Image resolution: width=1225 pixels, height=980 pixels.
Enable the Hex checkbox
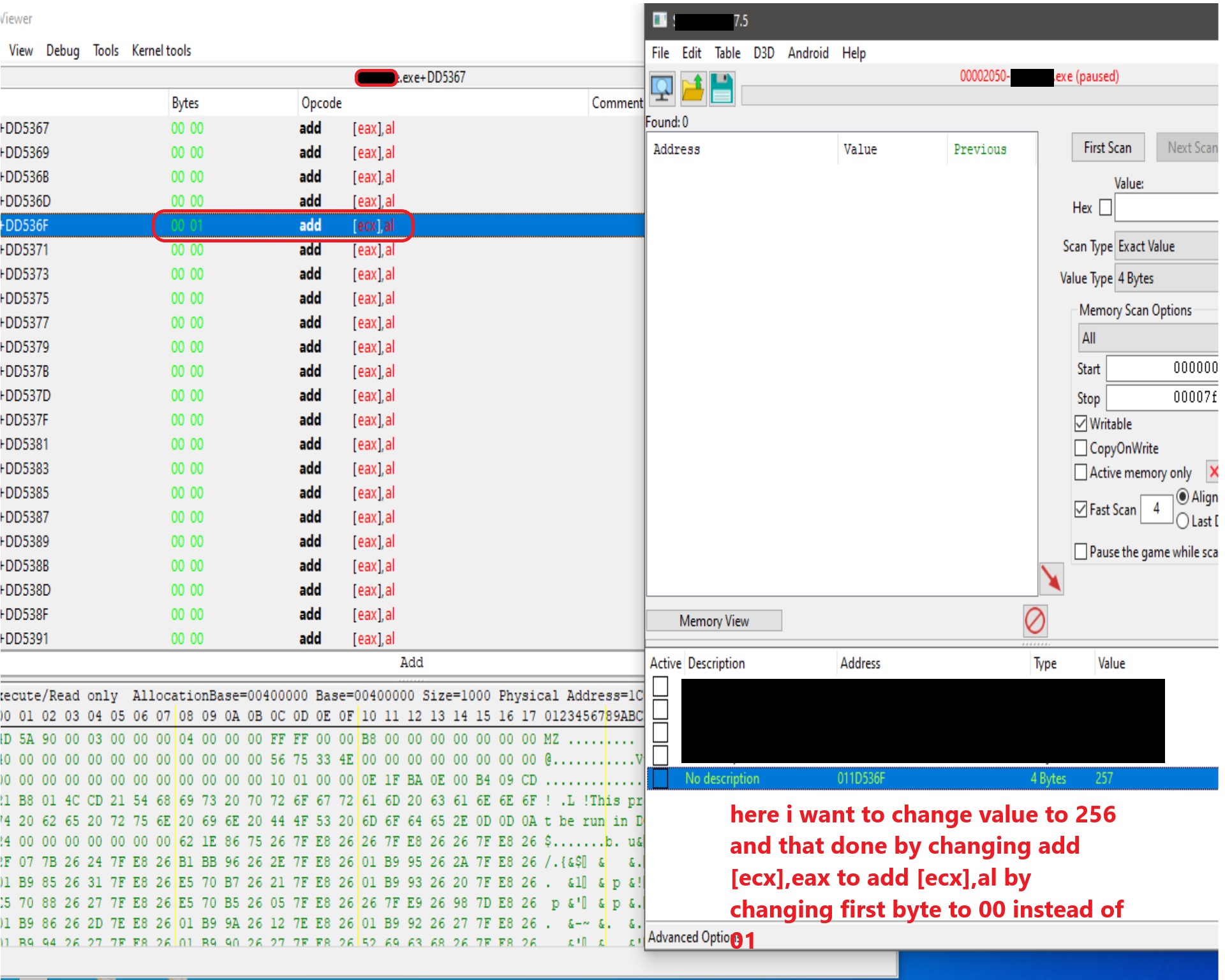click(1106, 207)
